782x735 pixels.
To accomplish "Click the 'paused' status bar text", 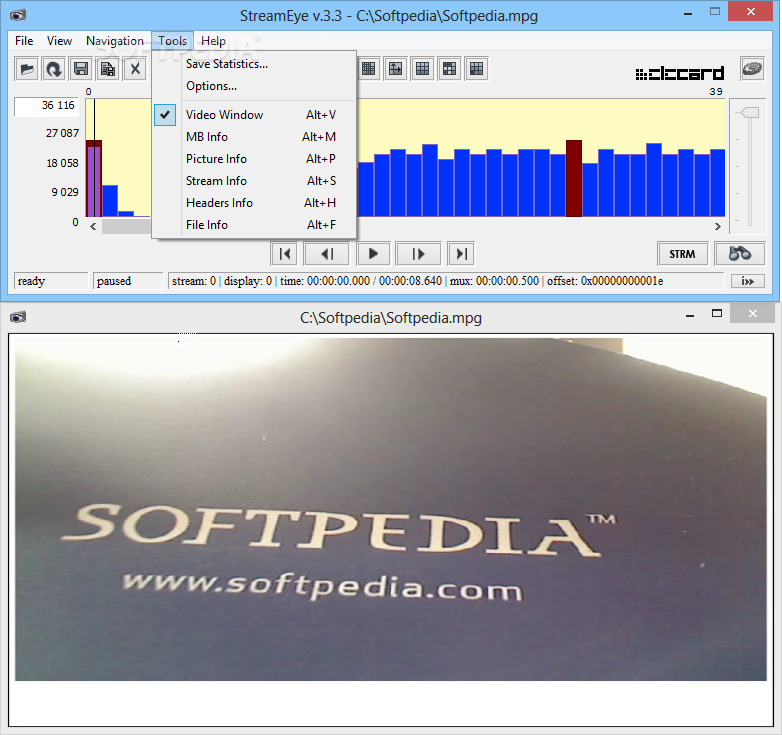I will 114,281.
